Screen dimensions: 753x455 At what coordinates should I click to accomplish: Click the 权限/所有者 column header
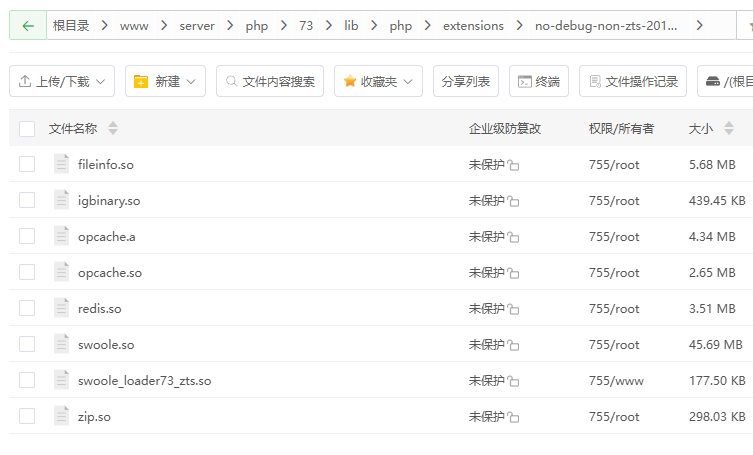pos(621,129)
